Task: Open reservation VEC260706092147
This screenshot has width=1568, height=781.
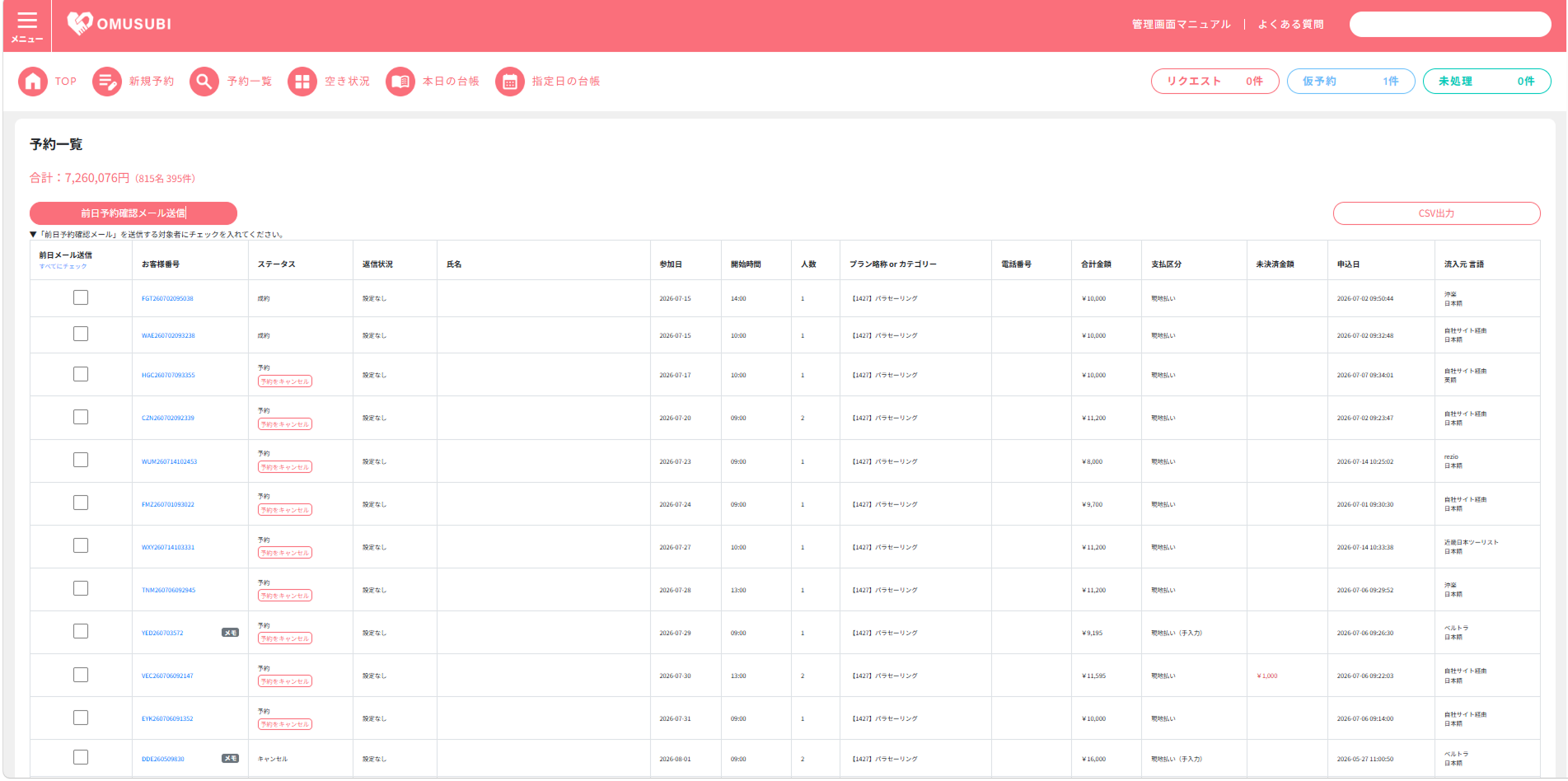Action: [x=167, y=676]
